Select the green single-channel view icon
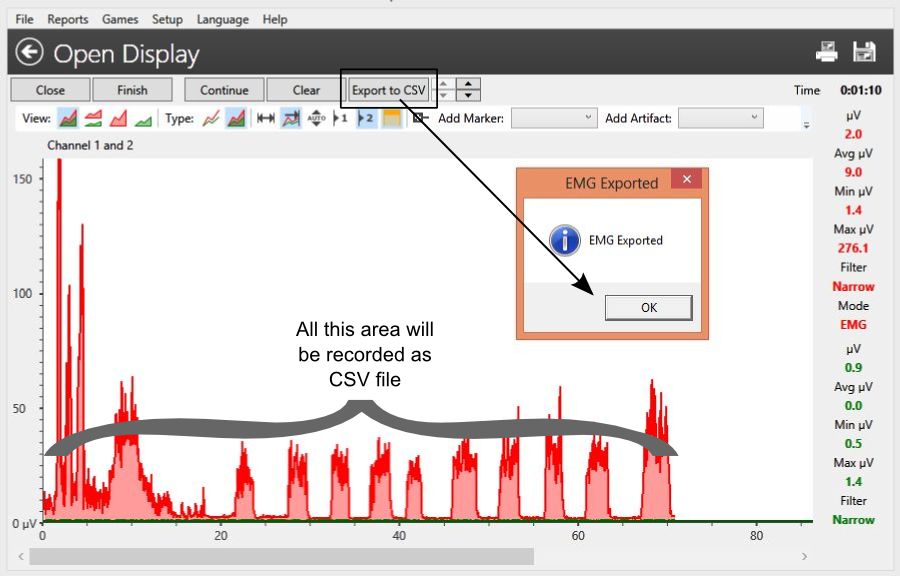This screenshot has width=900, height=576. (143, 118)
